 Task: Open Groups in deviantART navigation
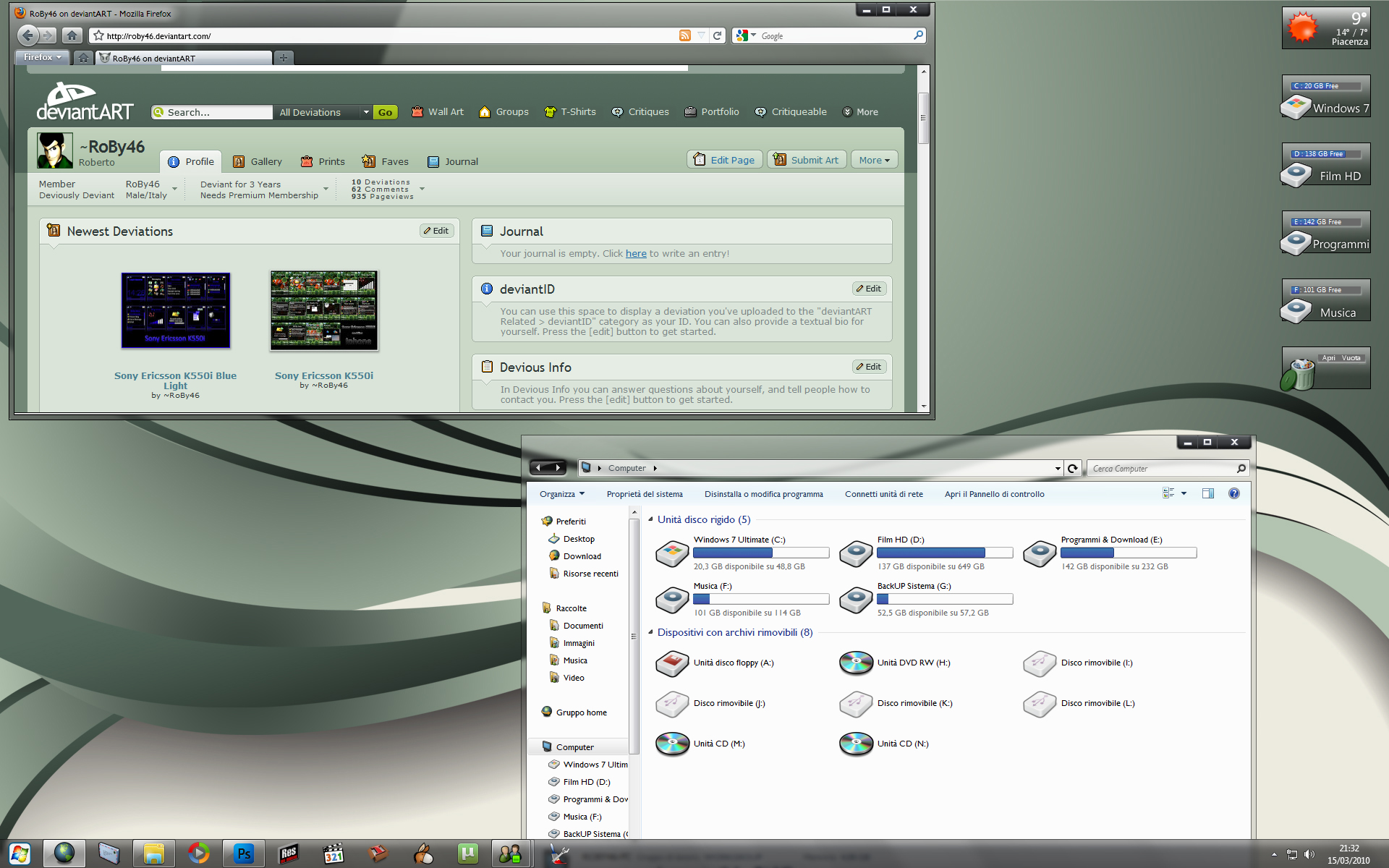point(504,112)
